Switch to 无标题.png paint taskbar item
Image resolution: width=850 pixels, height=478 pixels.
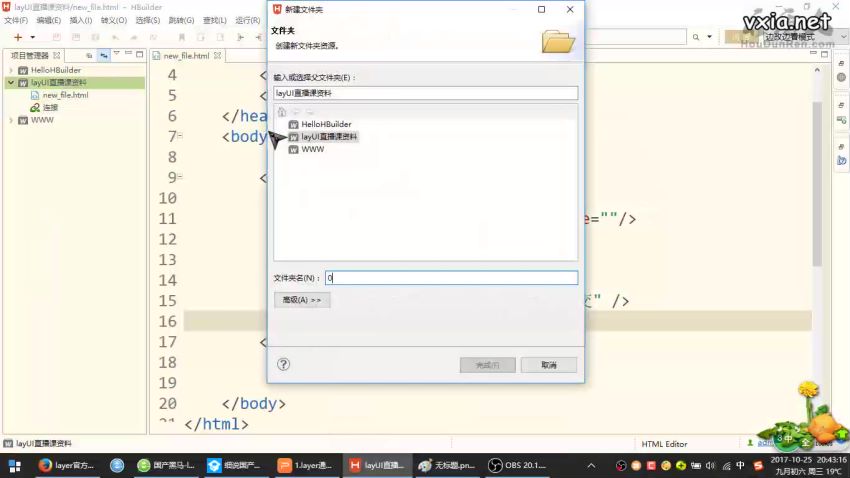[447, 466]
